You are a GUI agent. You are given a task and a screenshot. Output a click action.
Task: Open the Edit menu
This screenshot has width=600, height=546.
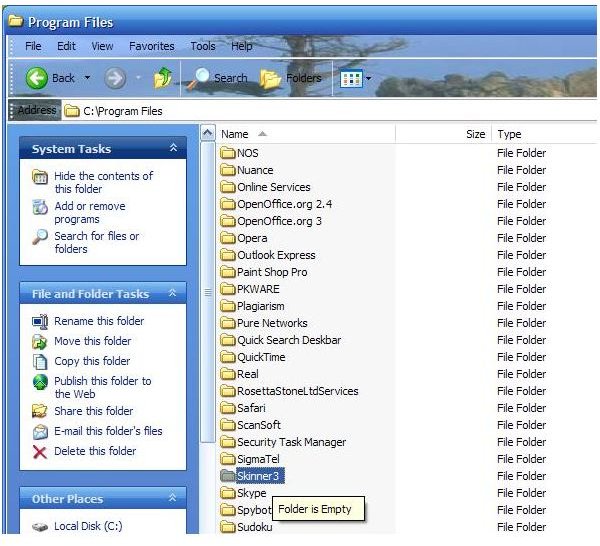click(66, 46)
